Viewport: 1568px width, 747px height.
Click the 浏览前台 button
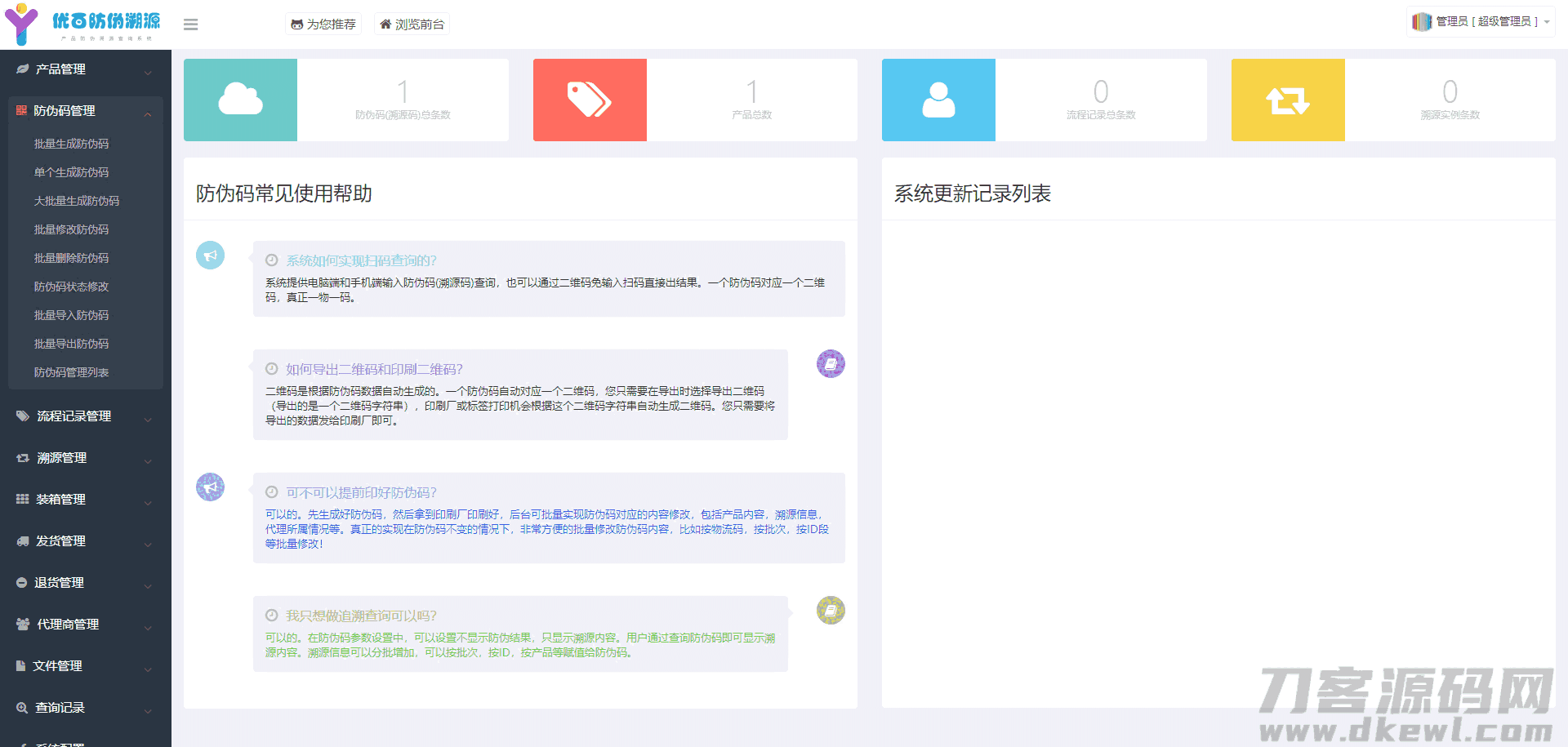tap(412, 24)
